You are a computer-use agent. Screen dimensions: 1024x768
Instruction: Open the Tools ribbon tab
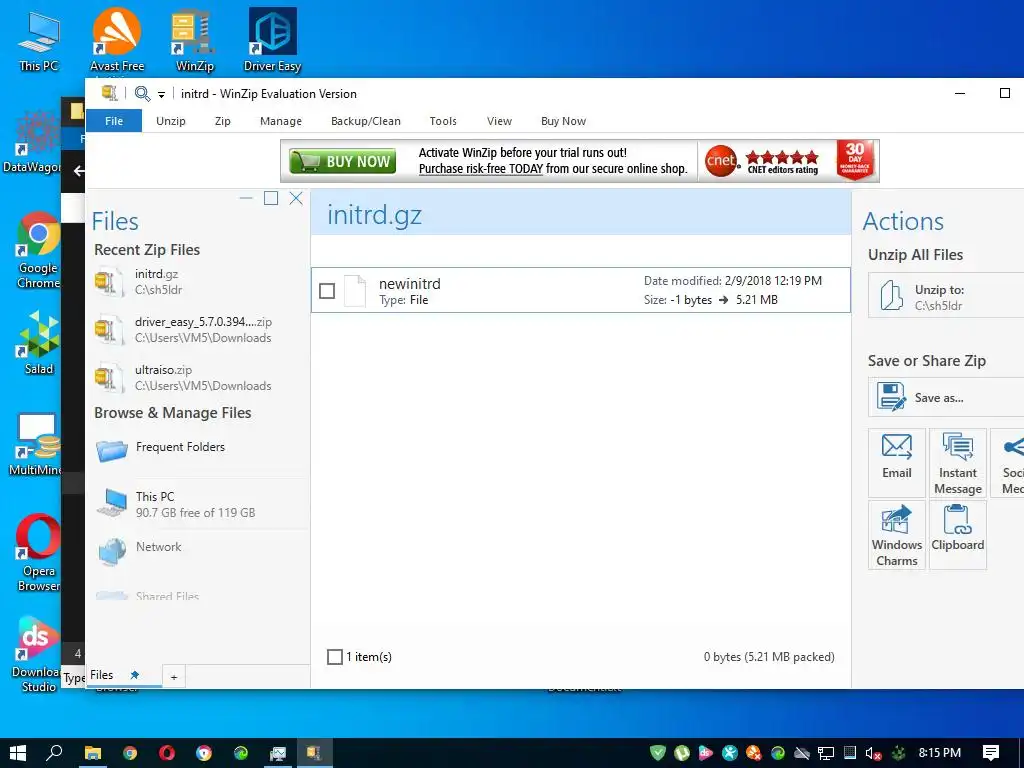(443, 121)
